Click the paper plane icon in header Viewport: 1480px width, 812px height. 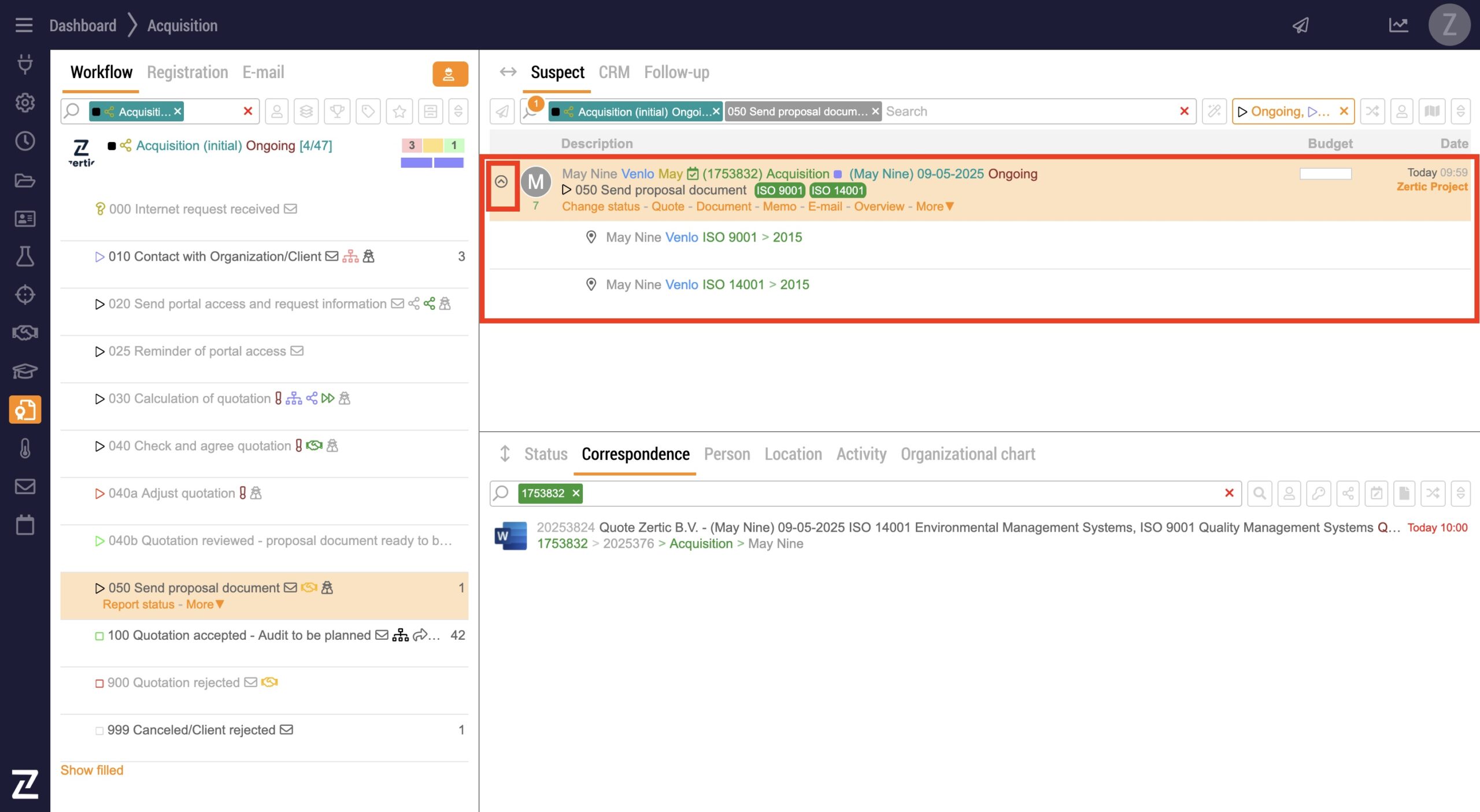click(x=1301, y=25)
